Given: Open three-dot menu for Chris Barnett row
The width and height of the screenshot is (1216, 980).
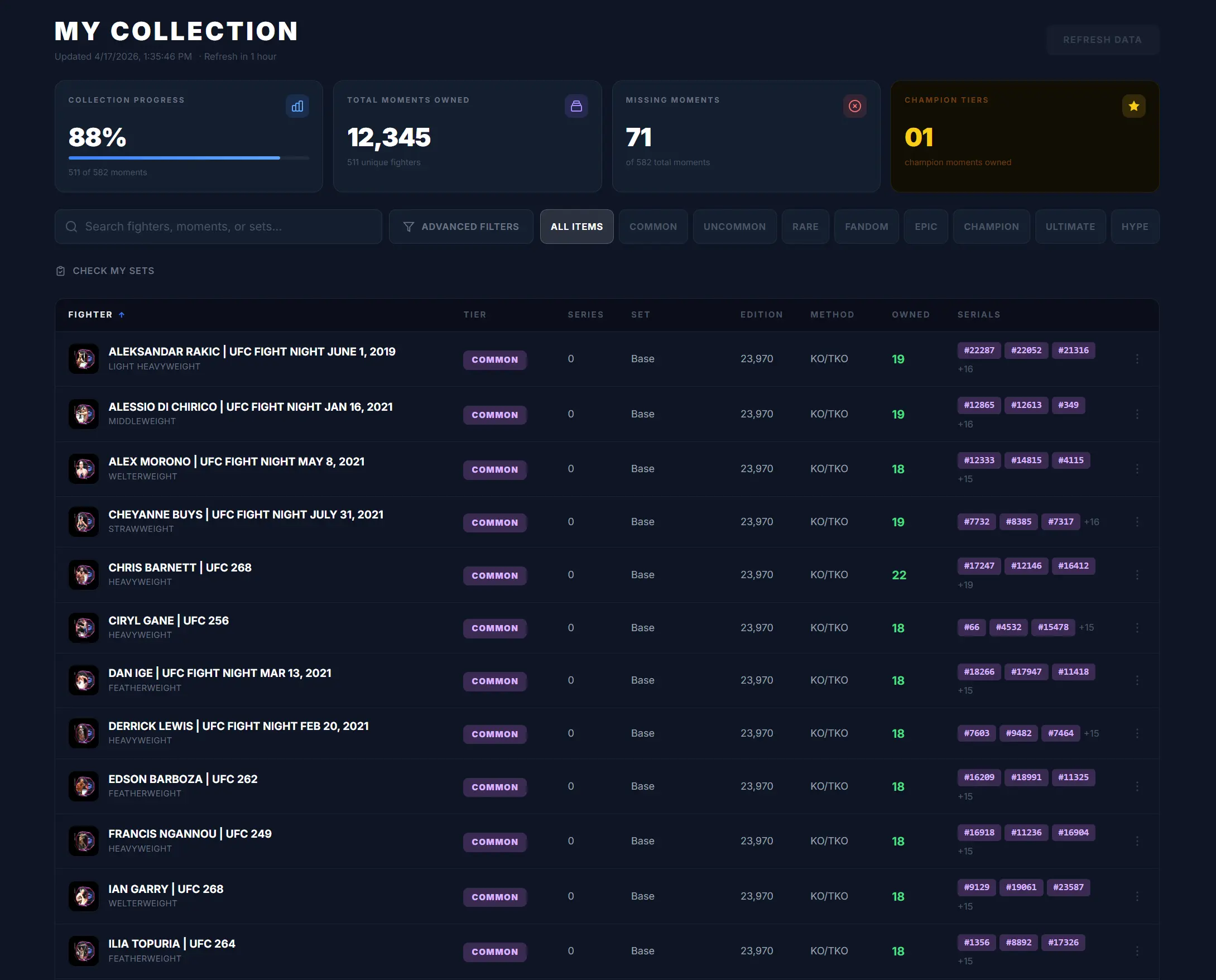Looking at the screenshot, I should 1136,575.
